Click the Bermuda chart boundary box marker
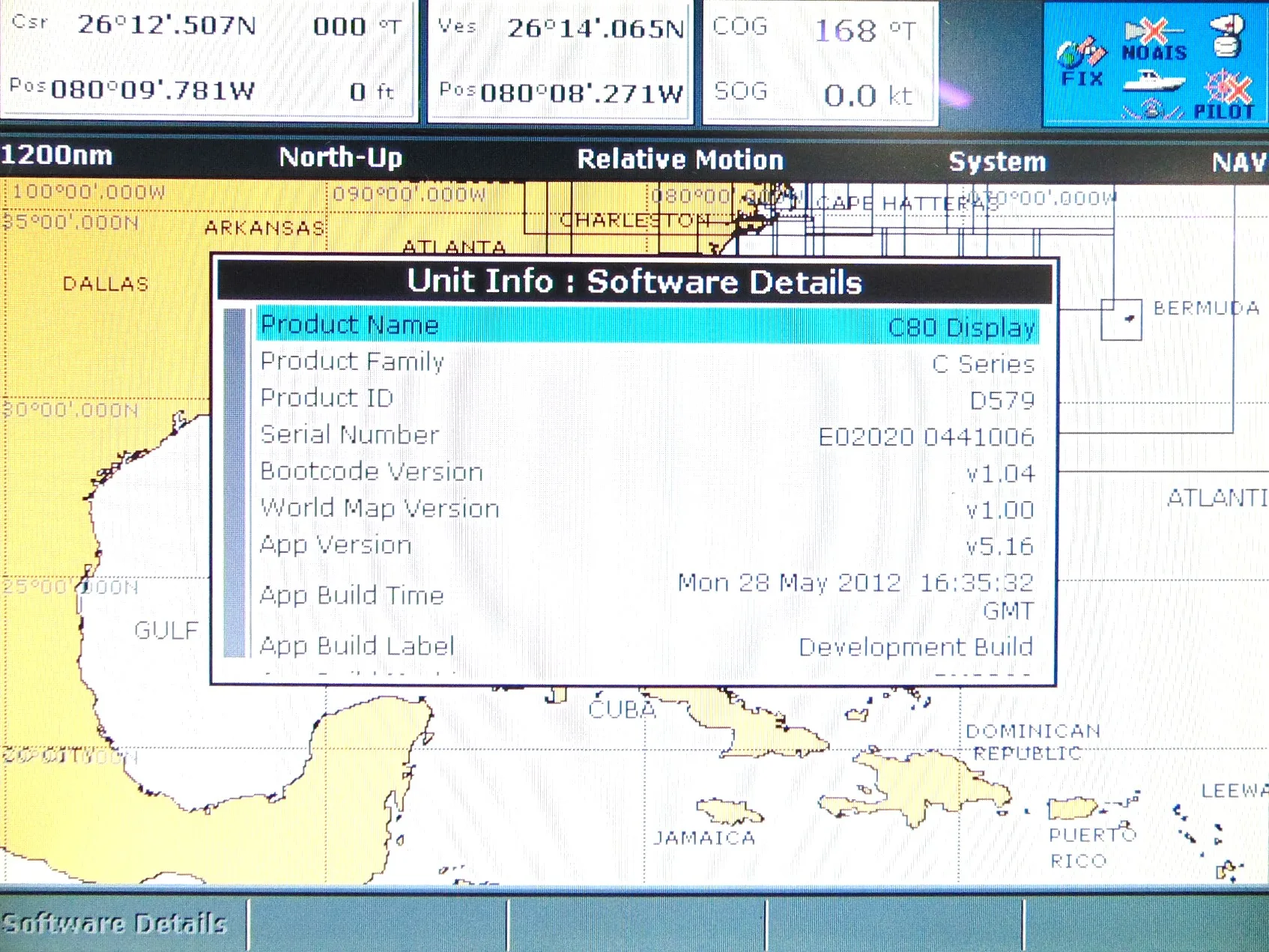Screen dimensions: 1269x952 tap(1121, 320)
